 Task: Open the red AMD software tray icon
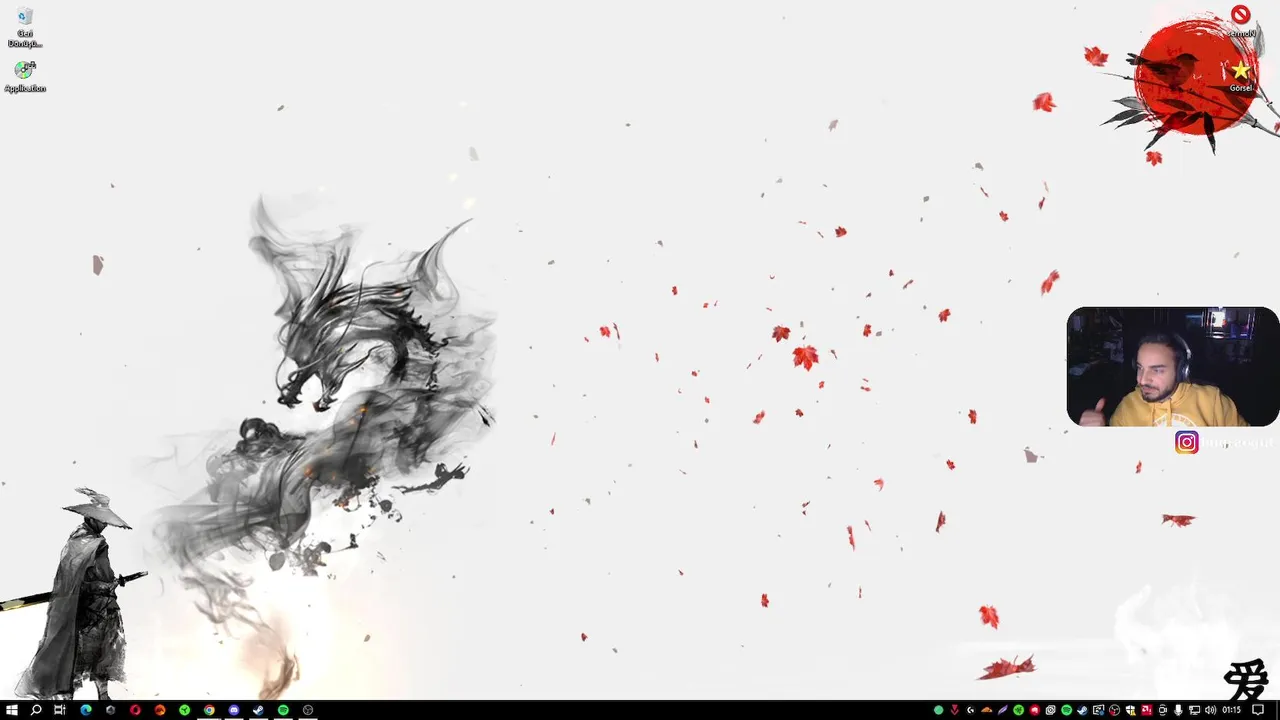1146,710
